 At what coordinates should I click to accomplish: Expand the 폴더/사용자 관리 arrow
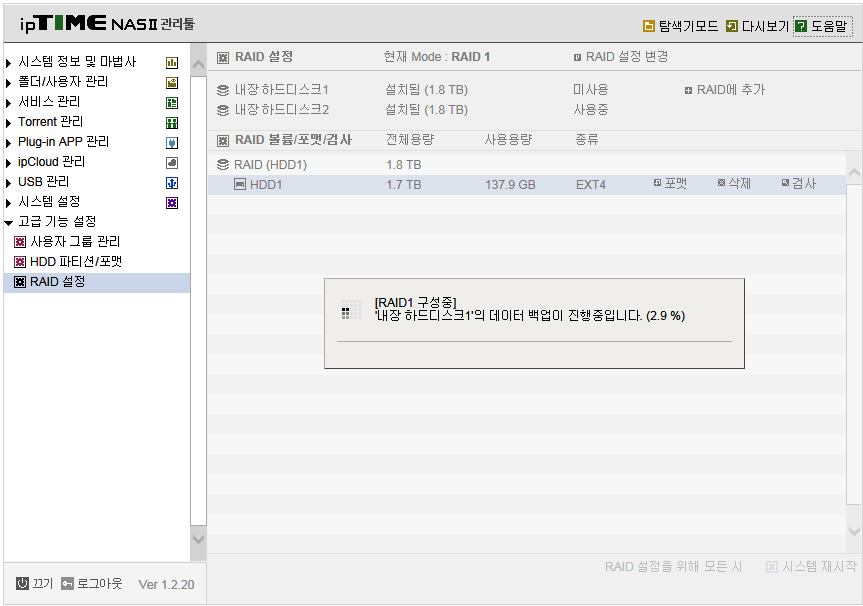8,84
